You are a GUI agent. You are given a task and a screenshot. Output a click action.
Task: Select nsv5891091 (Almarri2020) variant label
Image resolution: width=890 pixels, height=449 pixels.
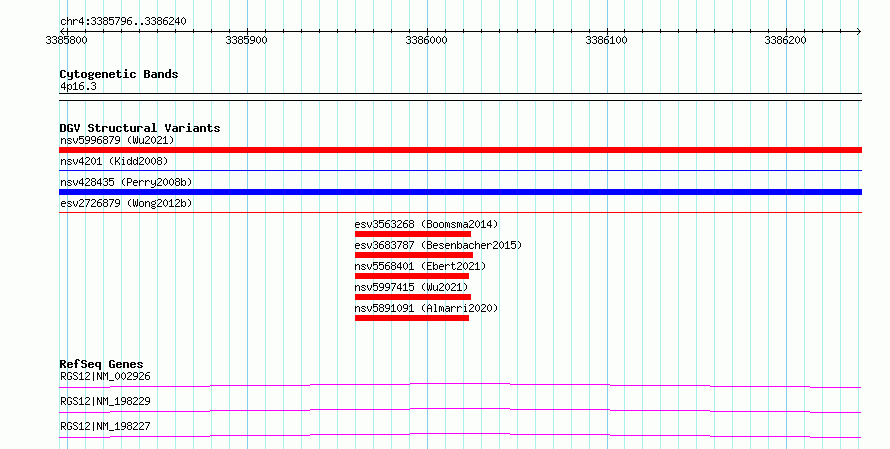[x=426, y=308]
